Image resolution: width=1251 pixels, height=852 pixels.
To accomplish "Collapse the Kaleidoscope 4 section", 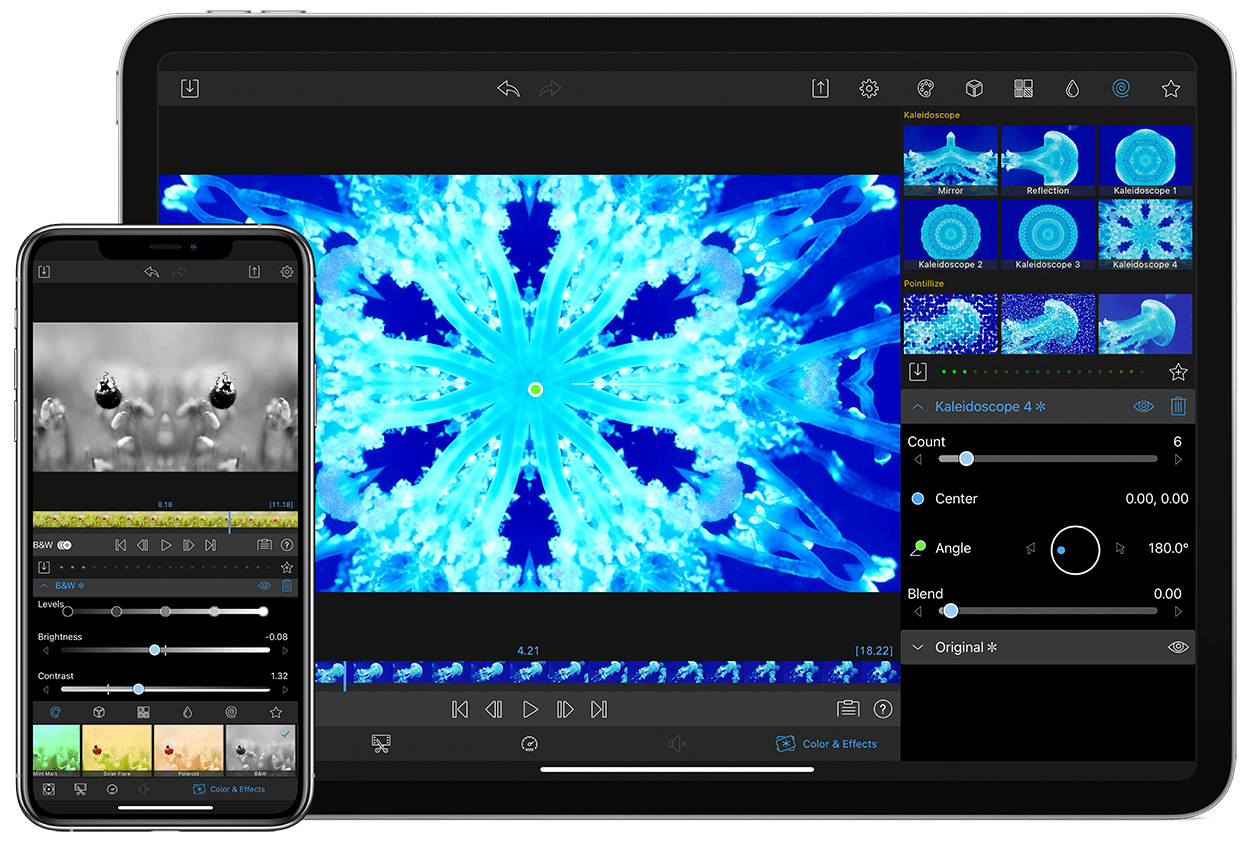I will click(917, 407).
